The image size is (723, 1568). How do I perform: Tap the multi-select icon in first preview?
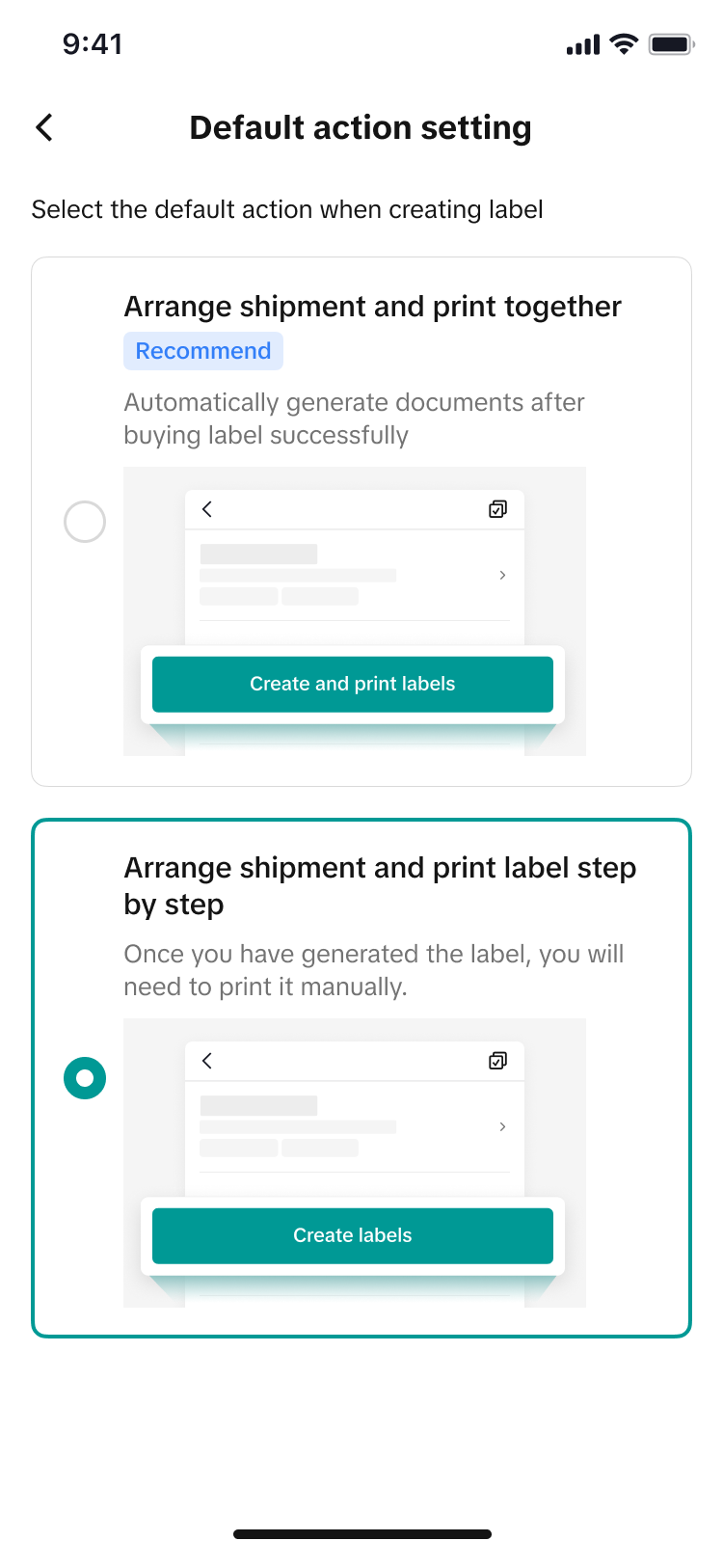(x=497, y=509)
